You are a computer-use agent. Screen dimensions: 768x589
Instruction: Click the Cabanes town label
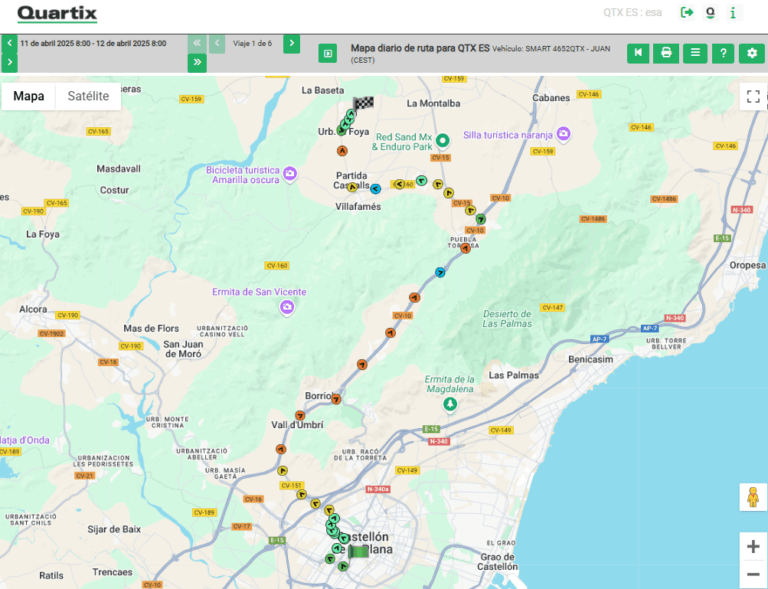(551, 98)
